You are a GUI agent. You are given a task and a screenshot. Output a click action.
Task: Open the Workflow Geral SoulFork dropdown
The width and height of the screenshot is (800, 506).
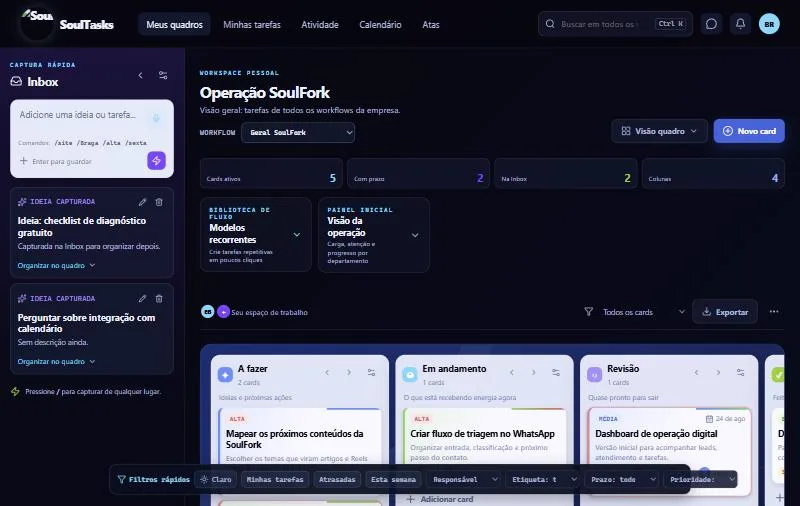click(x=298, y=133)
